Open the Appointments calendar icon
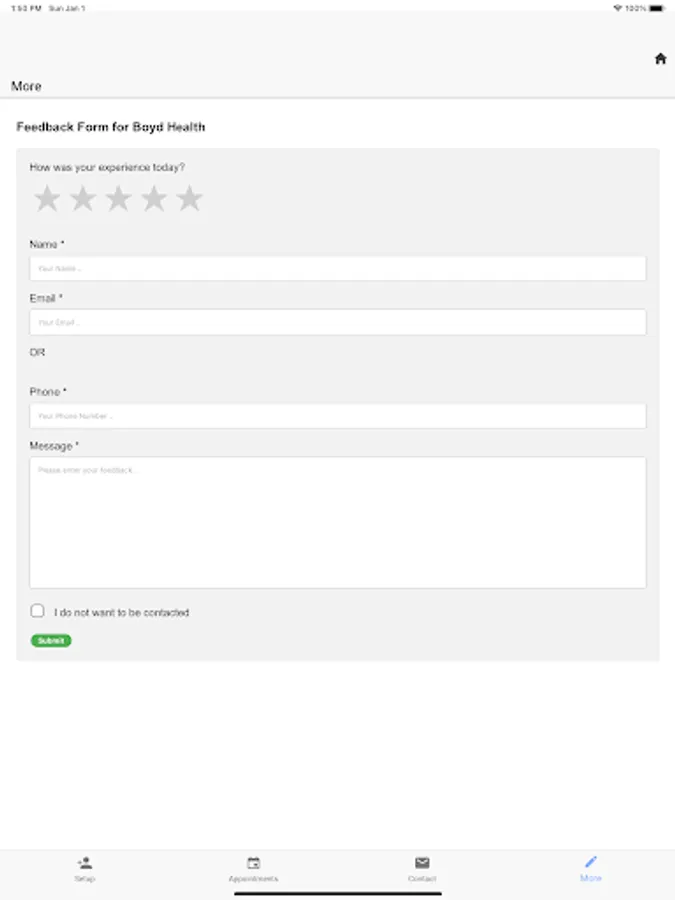The width and height of the screenshot is (675, 900). 253,862
